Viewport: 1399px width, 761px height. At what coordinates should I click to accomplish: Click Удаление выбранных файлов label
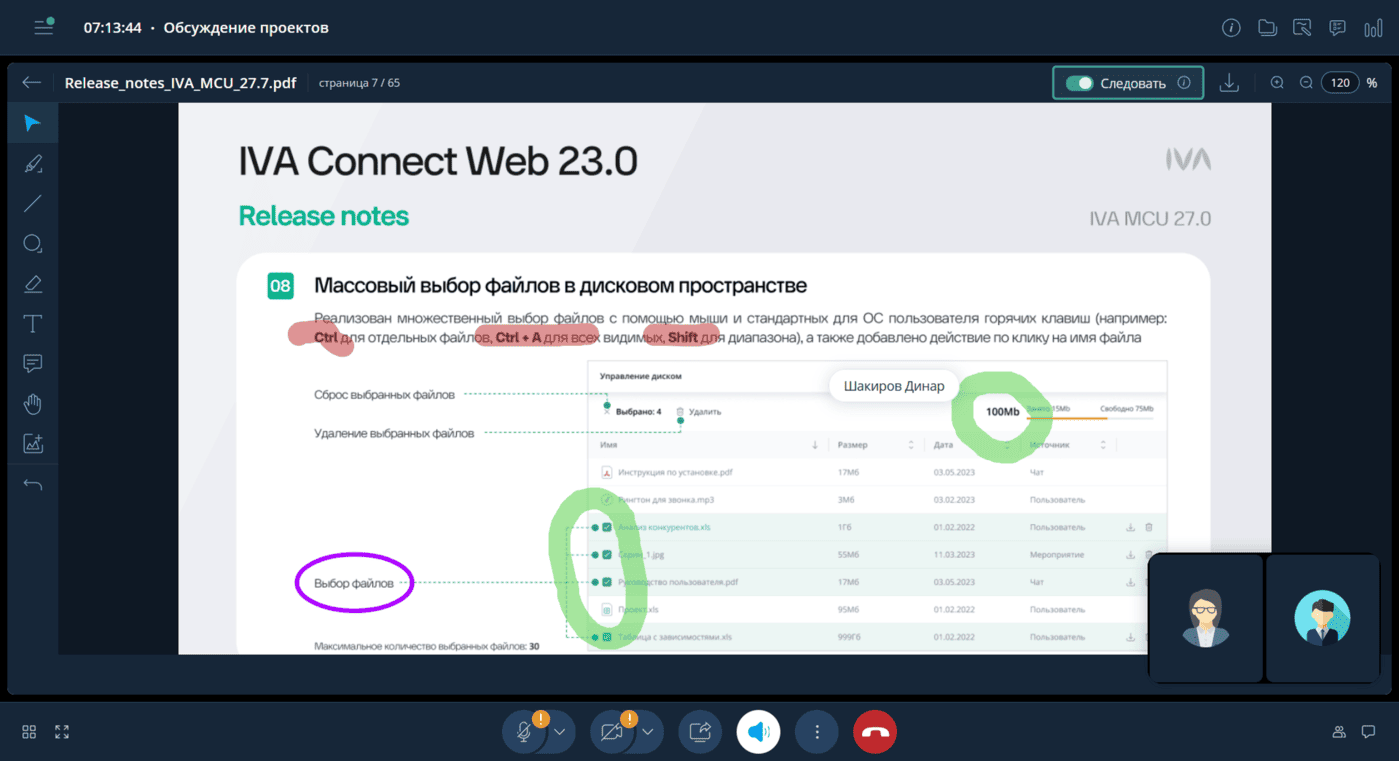[394, 433]
